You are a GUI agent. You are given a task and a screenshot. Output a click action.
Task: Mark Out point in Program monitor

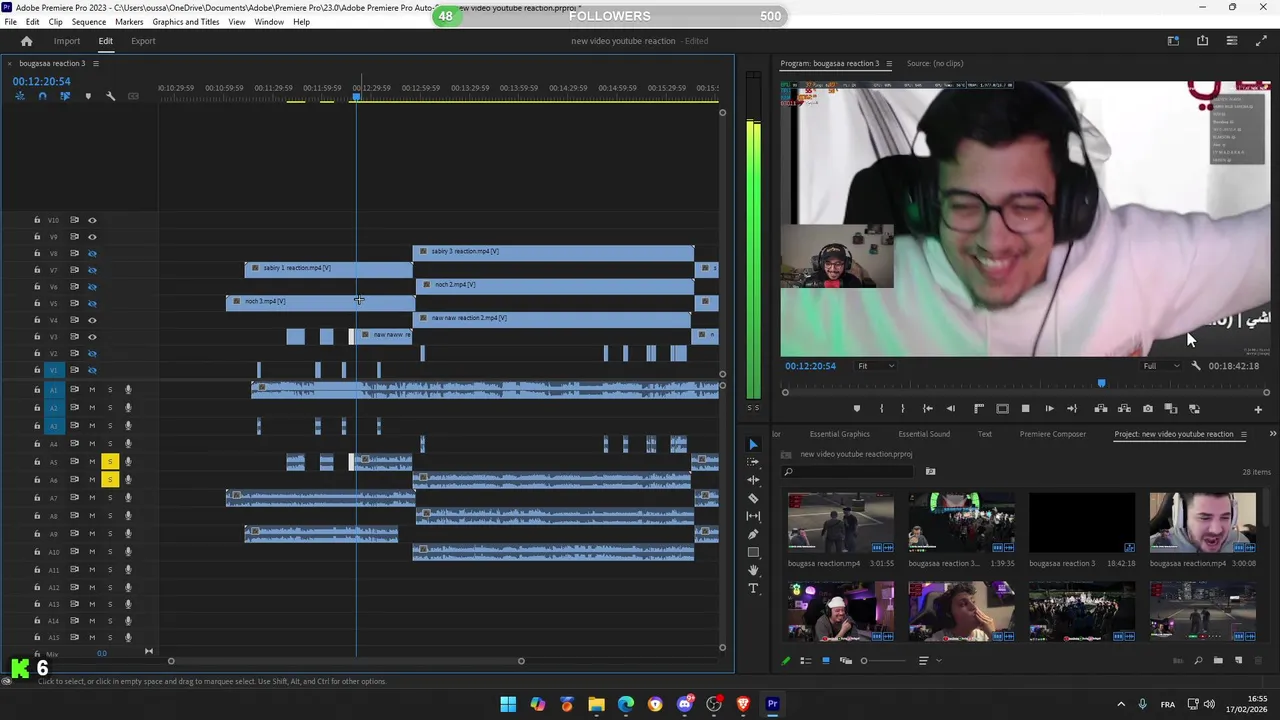click(903, 409)
